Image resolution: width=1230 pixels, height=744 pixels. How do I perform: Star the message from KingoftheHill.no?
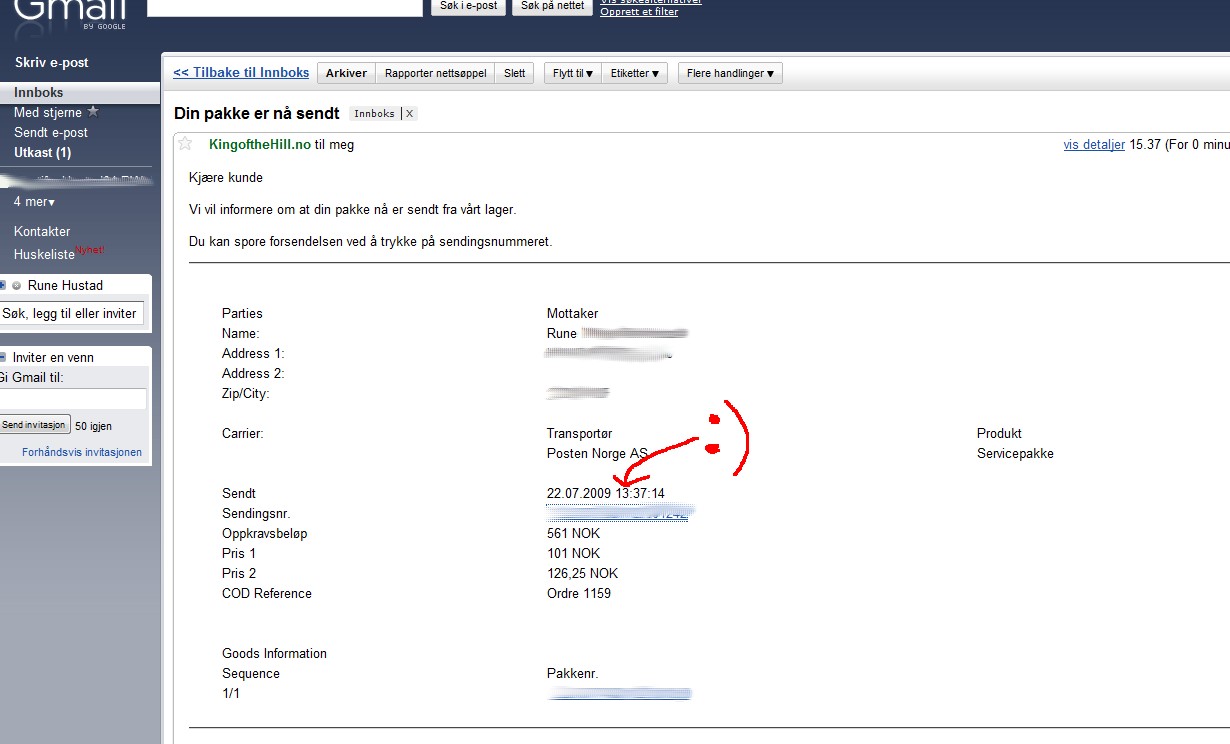(185, 144)
